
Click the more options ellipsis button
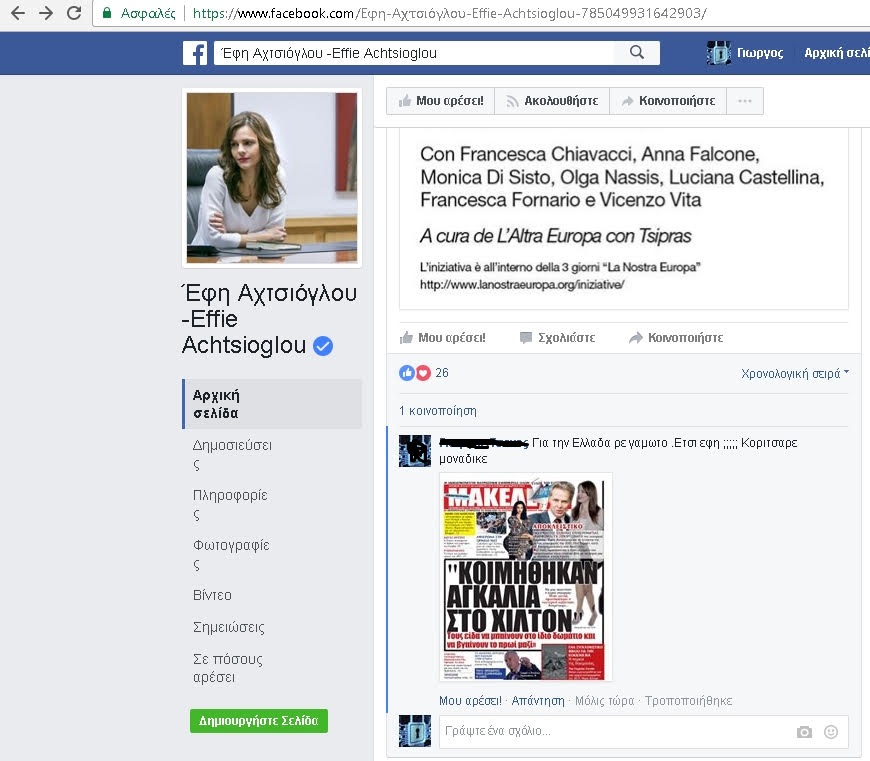745,101
